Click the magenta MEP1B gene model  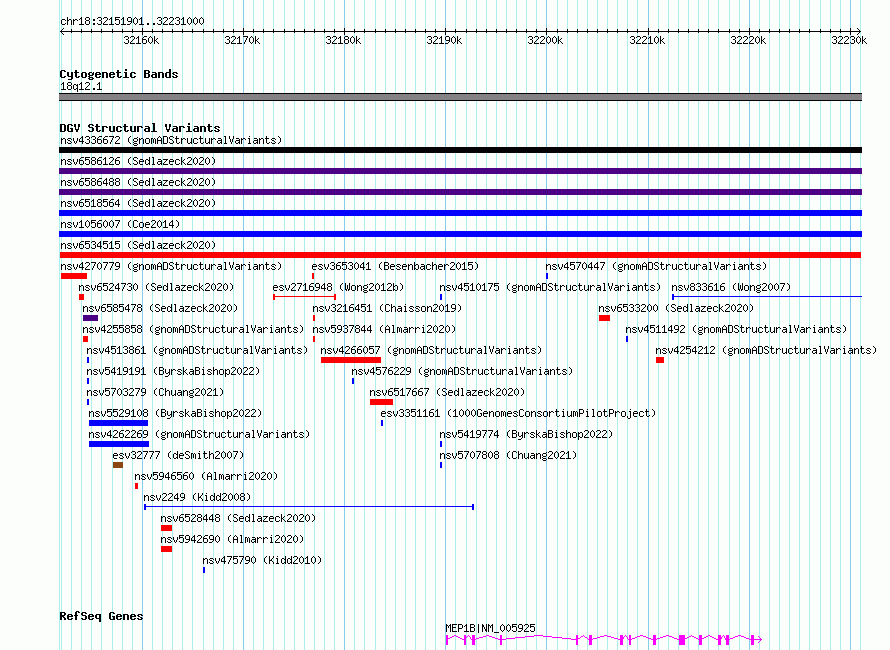pos(603,640)
